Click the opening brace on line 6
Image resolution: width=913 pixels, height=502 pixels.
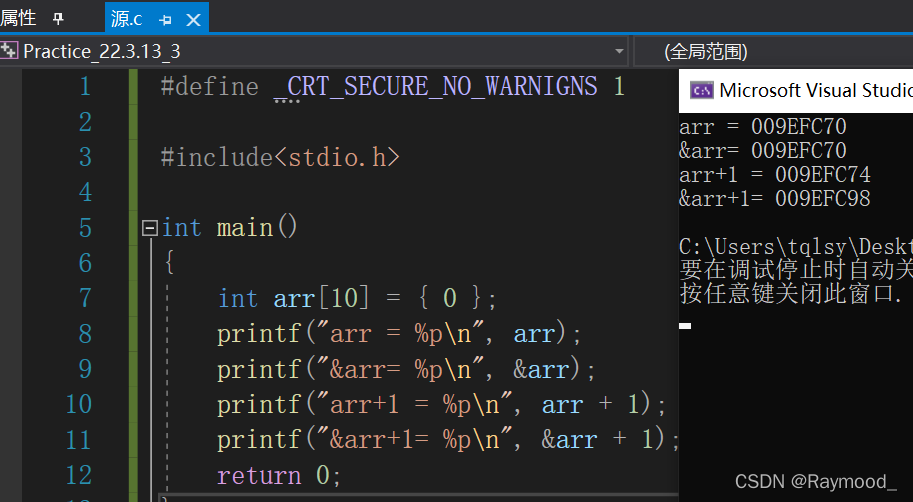coord(169,263)
